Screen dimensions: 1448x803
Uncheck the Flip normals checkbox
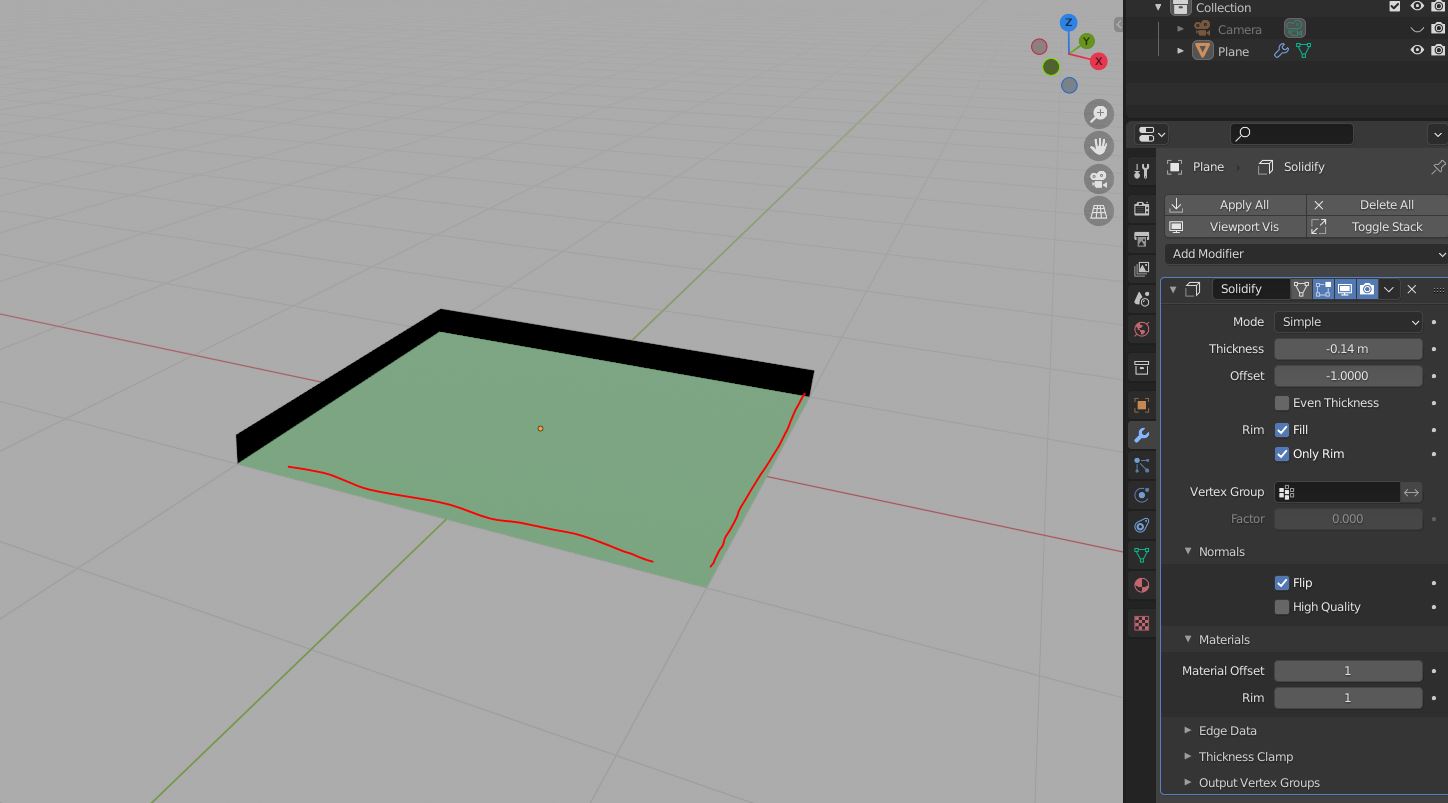[x=1282, y=583]
